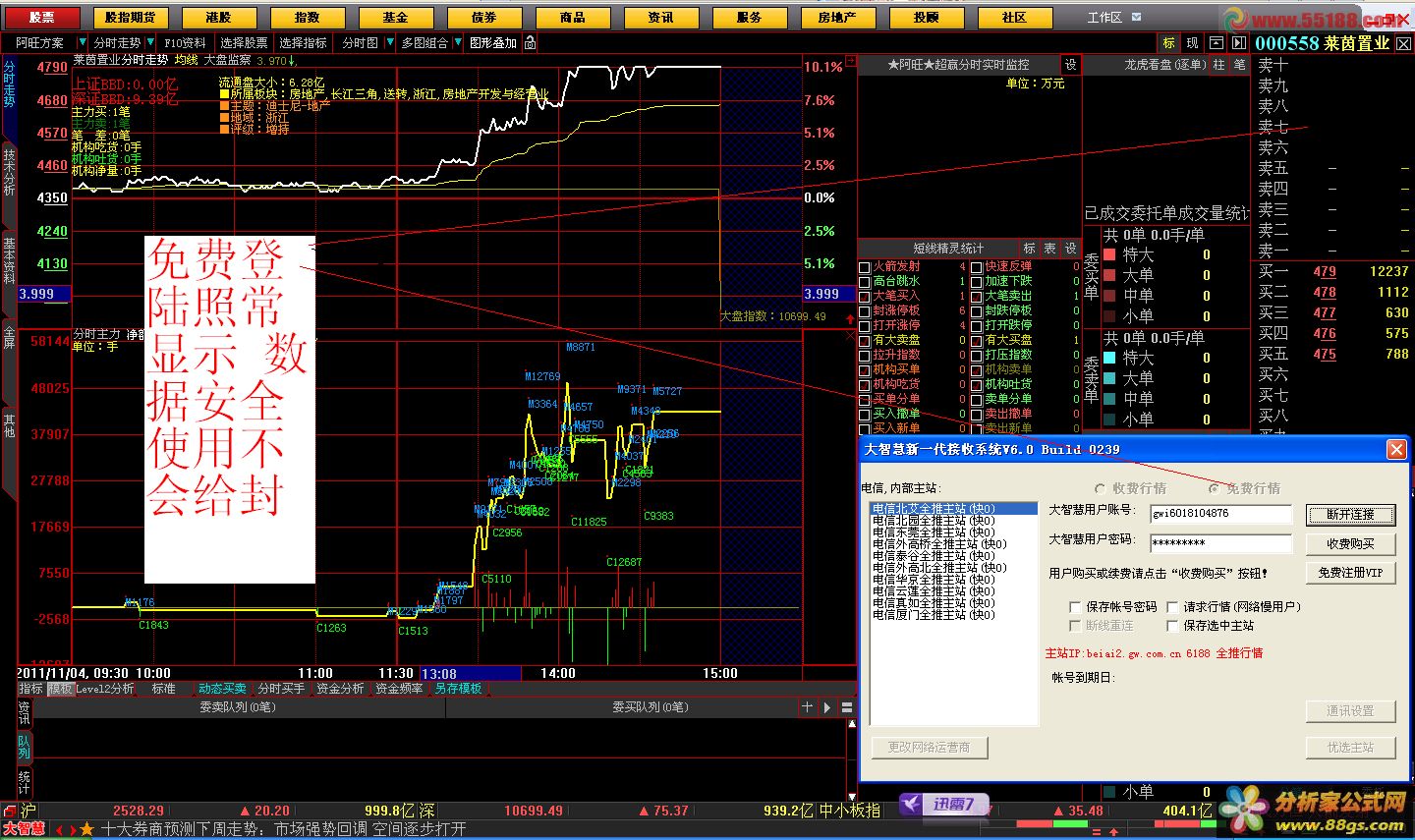Enable the 保存帐号密码 checkbox

1075,607
